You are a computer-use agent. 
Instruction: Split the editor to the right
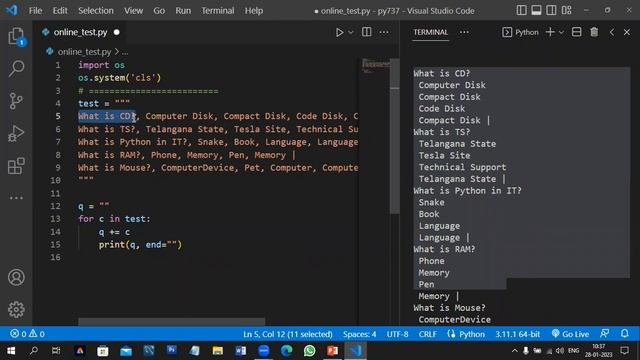pos(367,32)
